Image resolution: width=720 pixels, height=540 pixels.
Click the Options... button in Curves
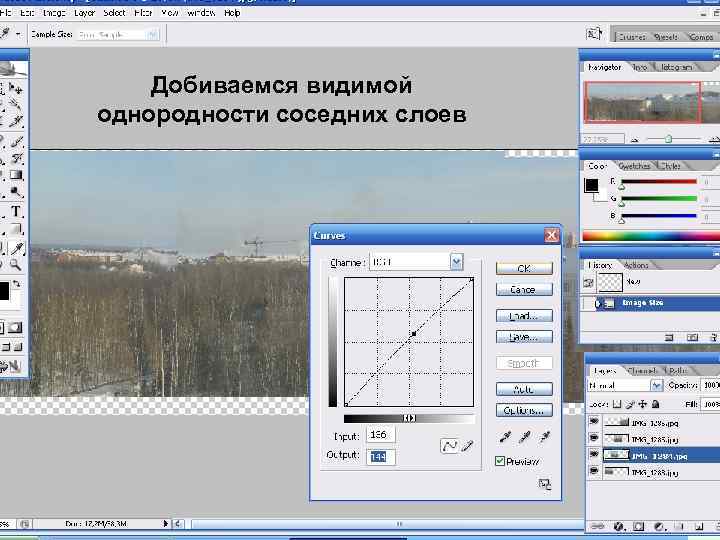point(524,411)
